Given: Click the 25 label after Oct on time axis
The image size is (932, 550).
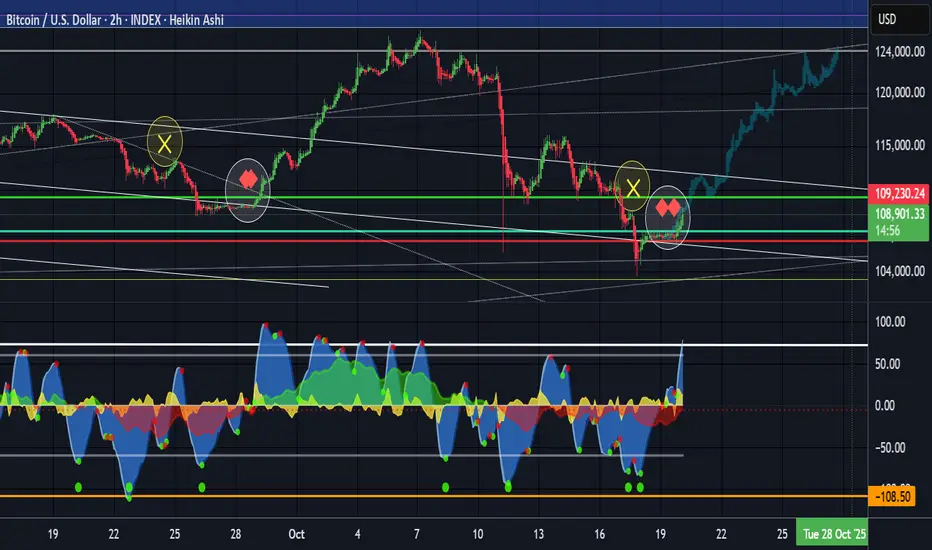Looking at the screenshot, I should tap(782, 534).
